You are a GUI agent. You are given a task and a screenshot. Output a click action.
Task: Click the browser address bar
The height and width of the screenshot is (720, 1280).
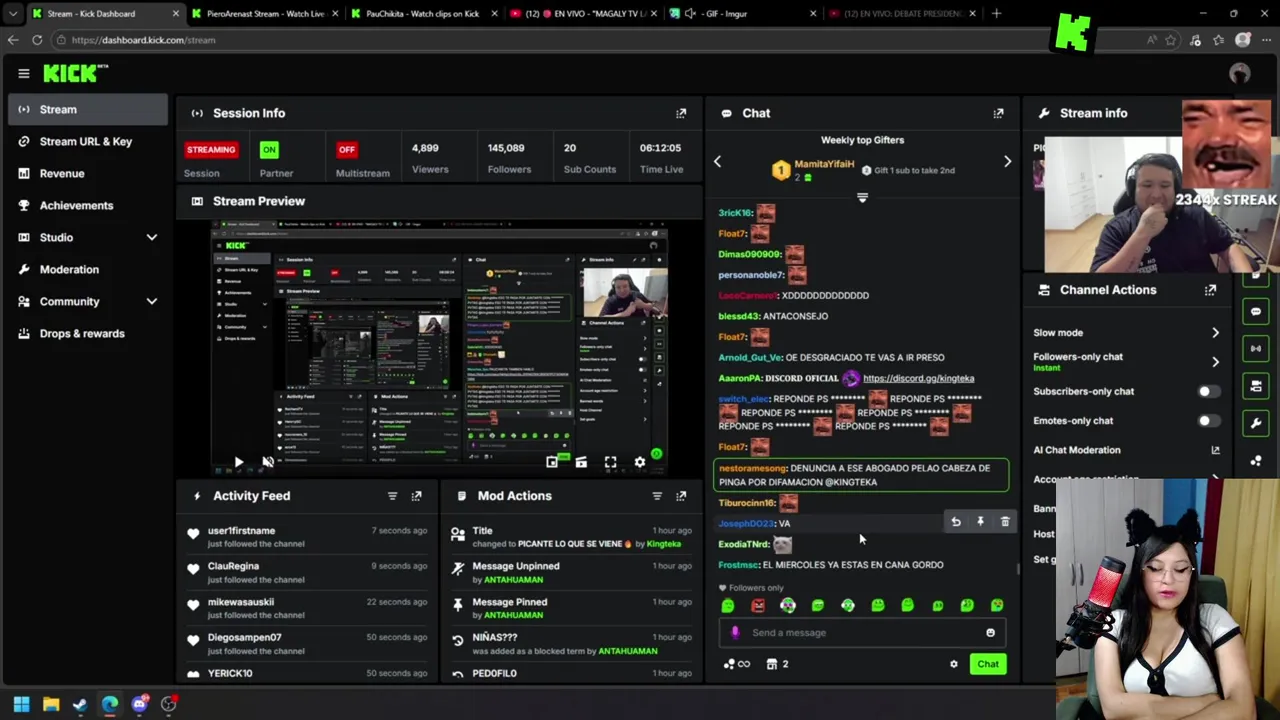[600, 40]
